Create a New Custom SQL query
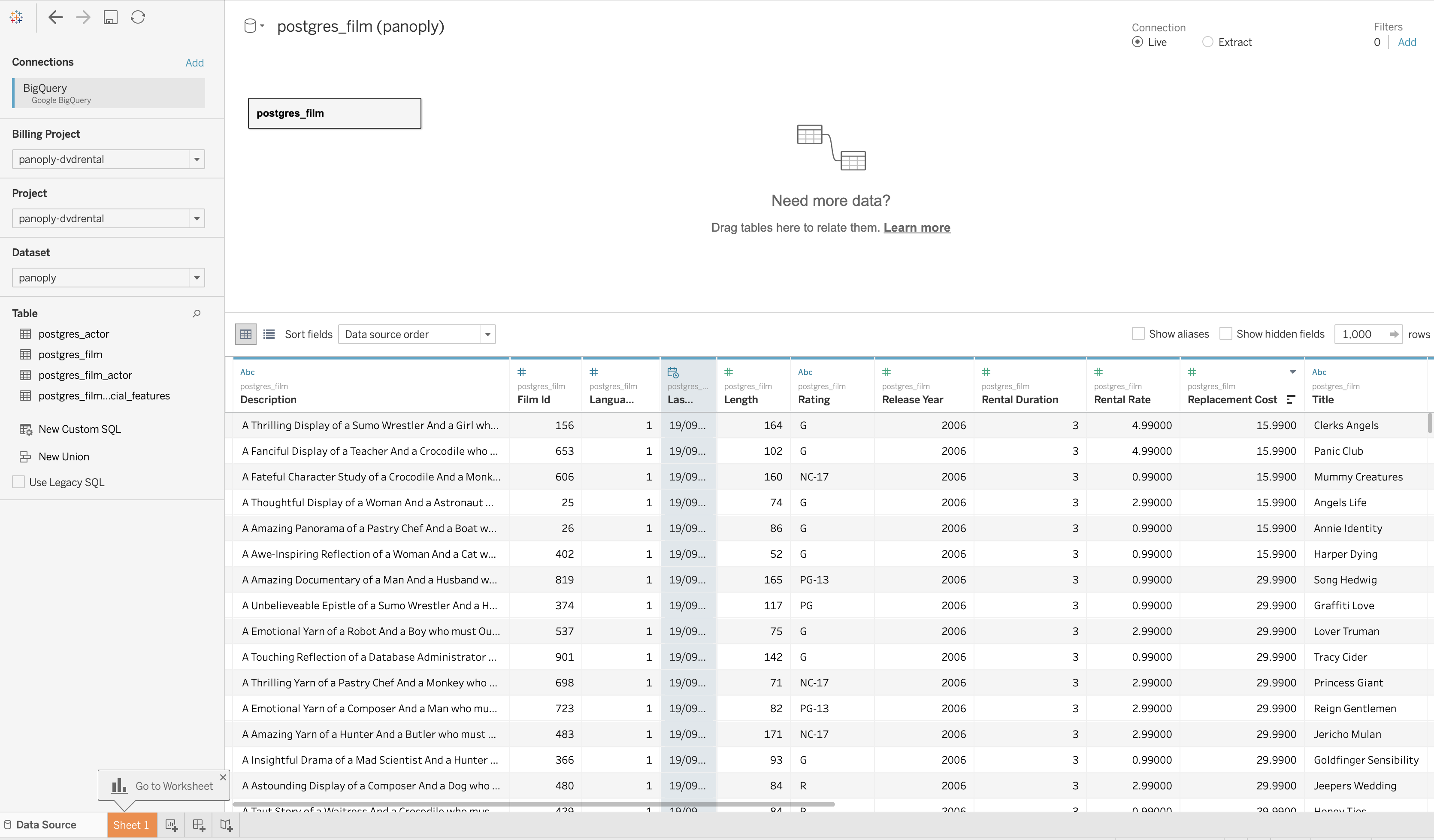The height and width of the screenshot is (840, 1434). (79, 429)
